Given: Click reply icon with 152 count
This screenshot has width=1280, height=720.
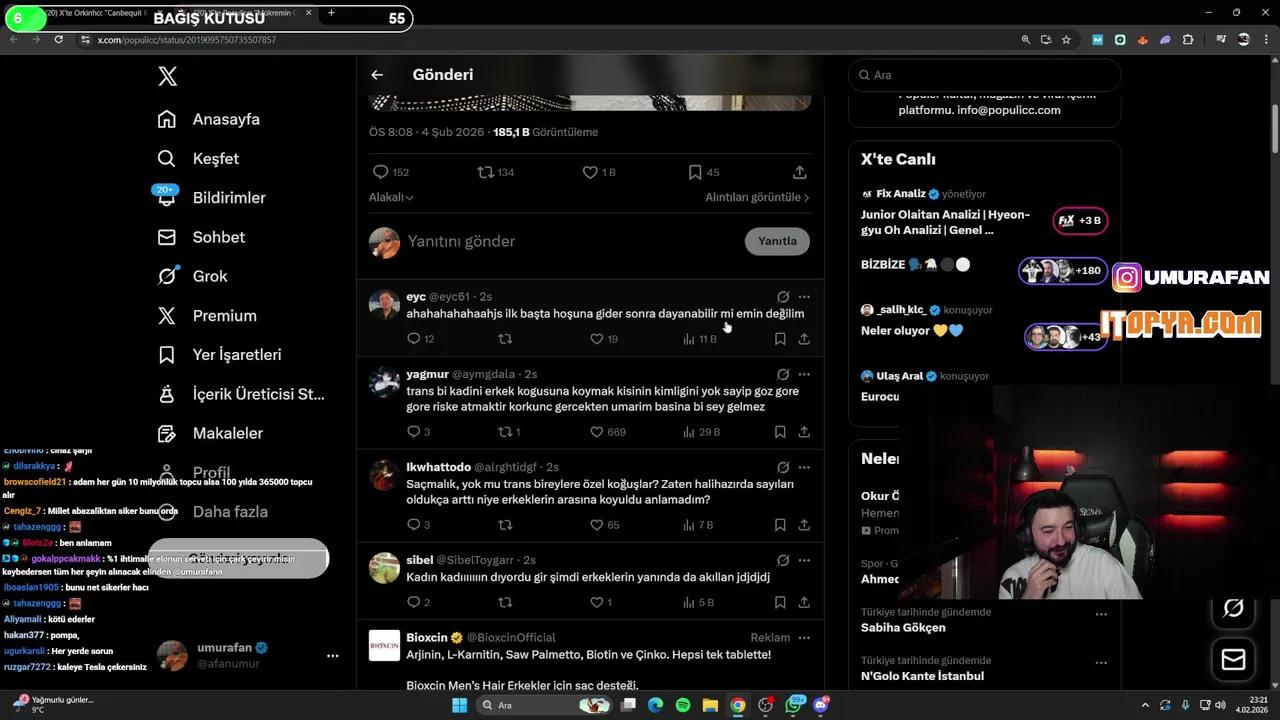Looking at the screenshot, I should [x=380, y=172].
